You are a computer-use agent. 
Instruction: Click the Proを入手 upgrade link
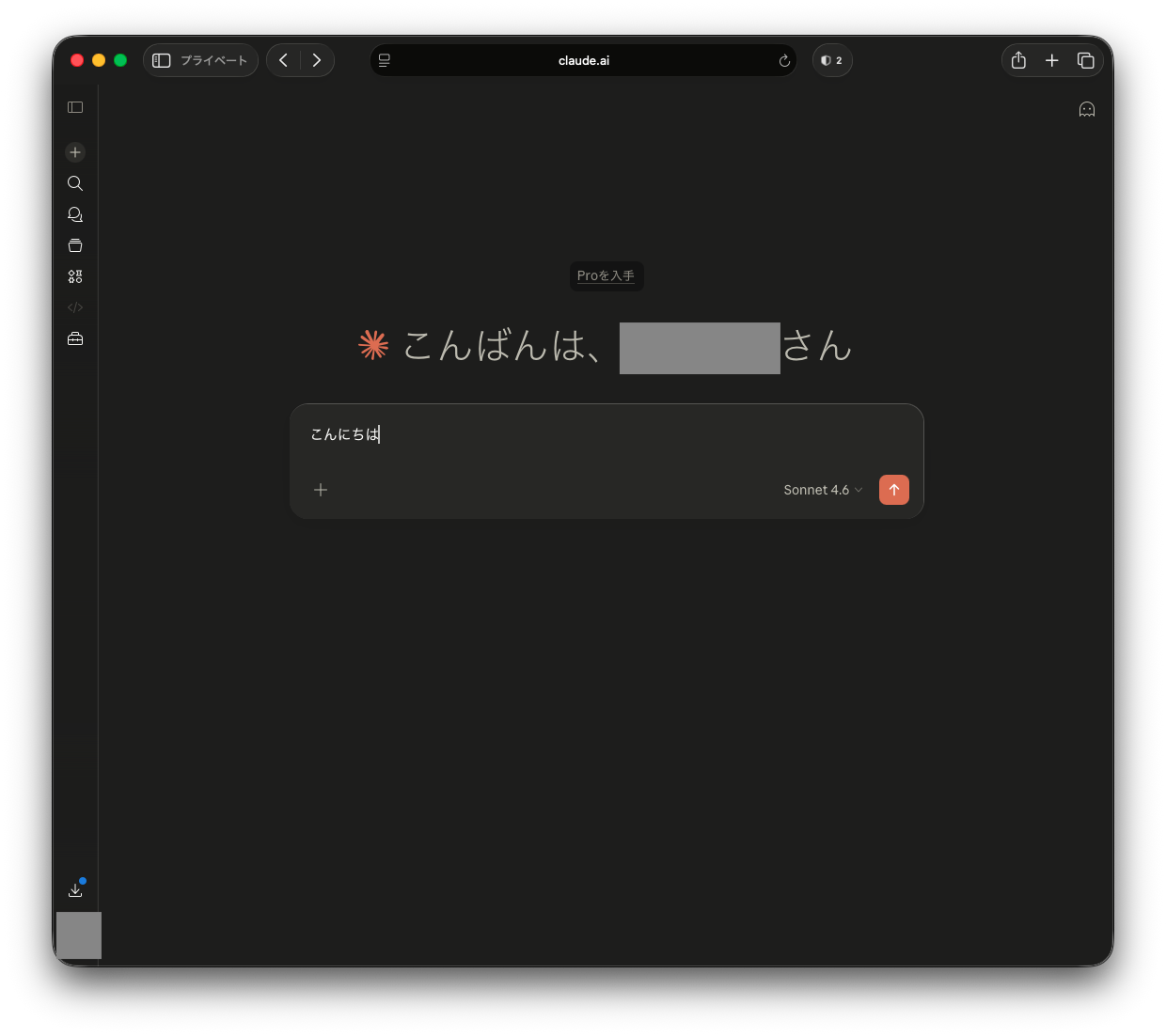[x=606, y=275]
